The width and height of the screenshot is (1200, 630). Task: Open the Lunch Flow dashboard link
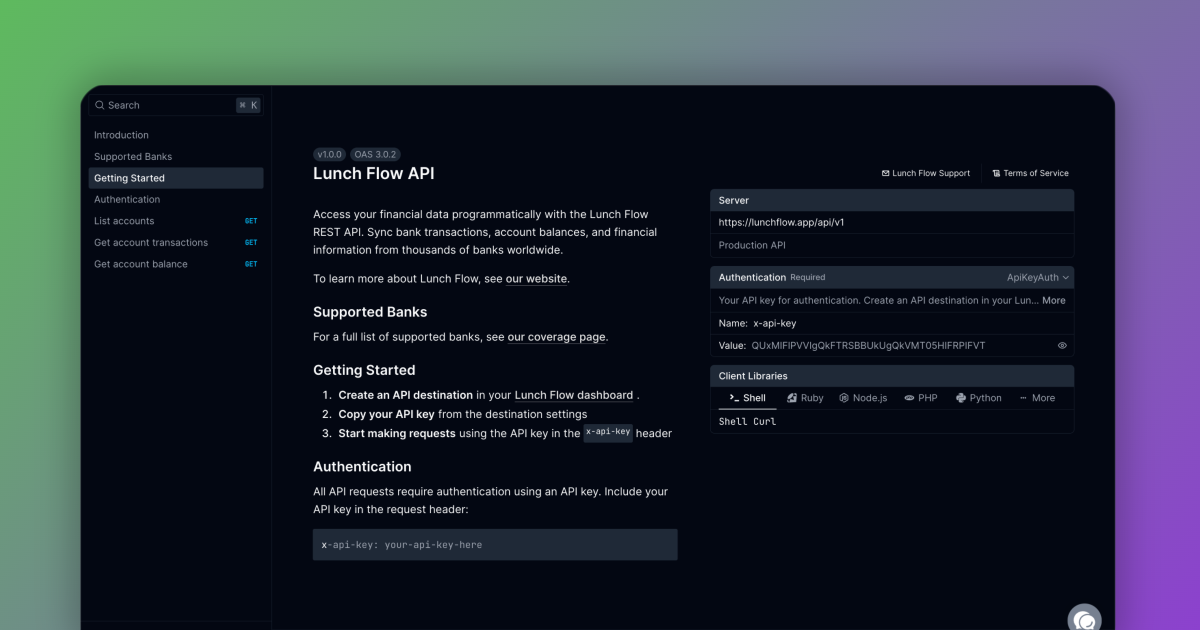pyautogui.click(x=573, y=395)
